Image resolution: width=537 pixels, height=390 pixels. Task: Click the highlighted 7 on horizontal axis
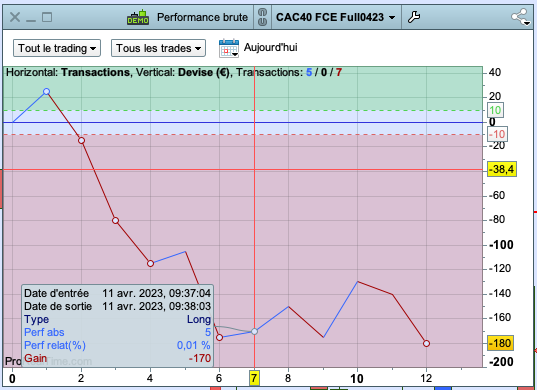(254, 378)
